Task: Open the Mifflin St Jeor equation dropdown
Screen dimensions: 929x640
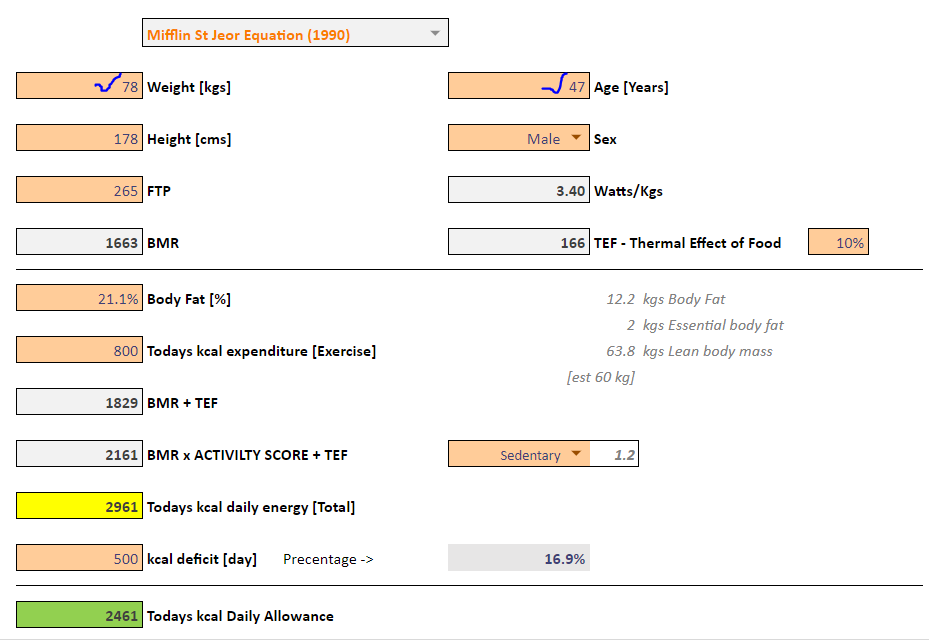Action: coord(434,33)
